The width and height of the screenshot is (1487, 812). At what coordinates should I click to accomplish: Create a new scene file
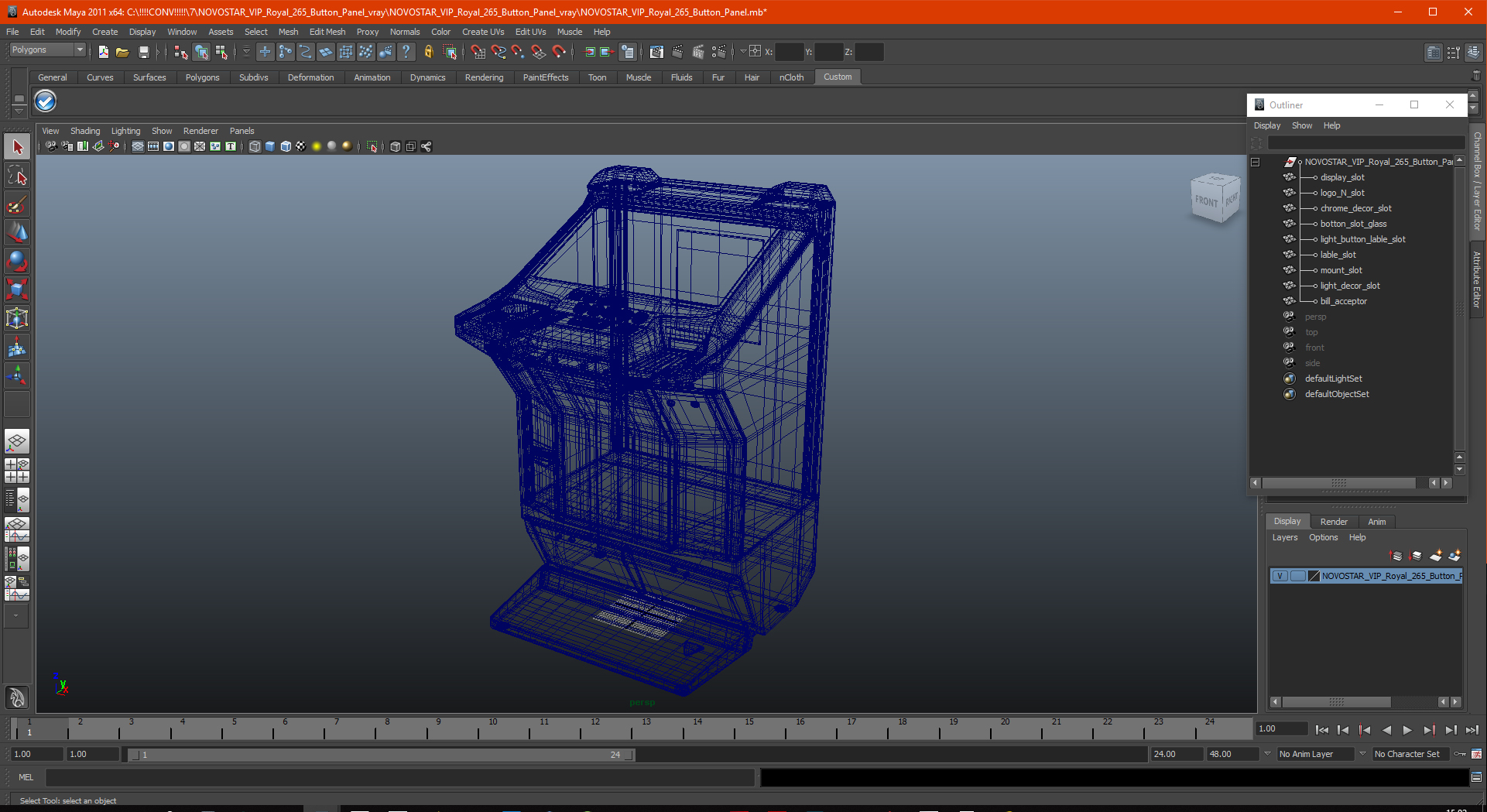(103, 52)
